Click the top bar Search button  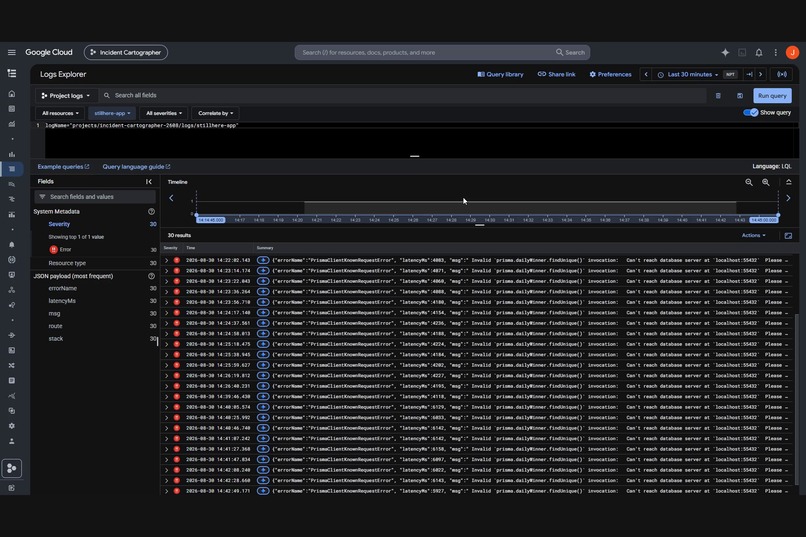coord(570,52)
